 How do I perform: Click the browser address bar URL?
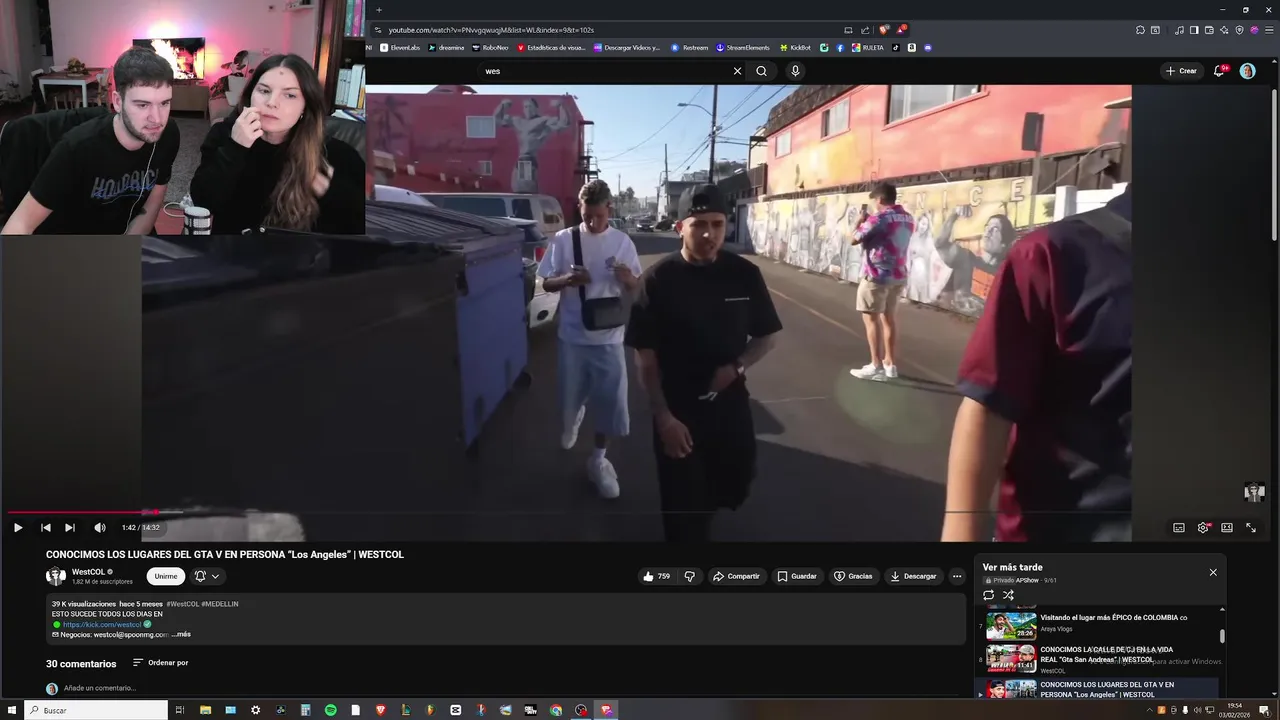(491, 30)
